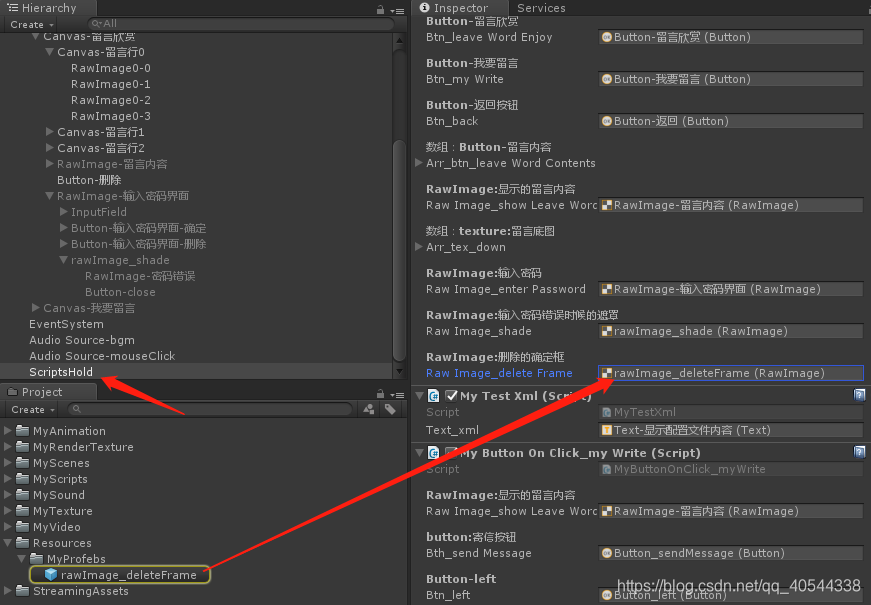Collapse the My Test Xml component foldout

(x=420, y=396)
